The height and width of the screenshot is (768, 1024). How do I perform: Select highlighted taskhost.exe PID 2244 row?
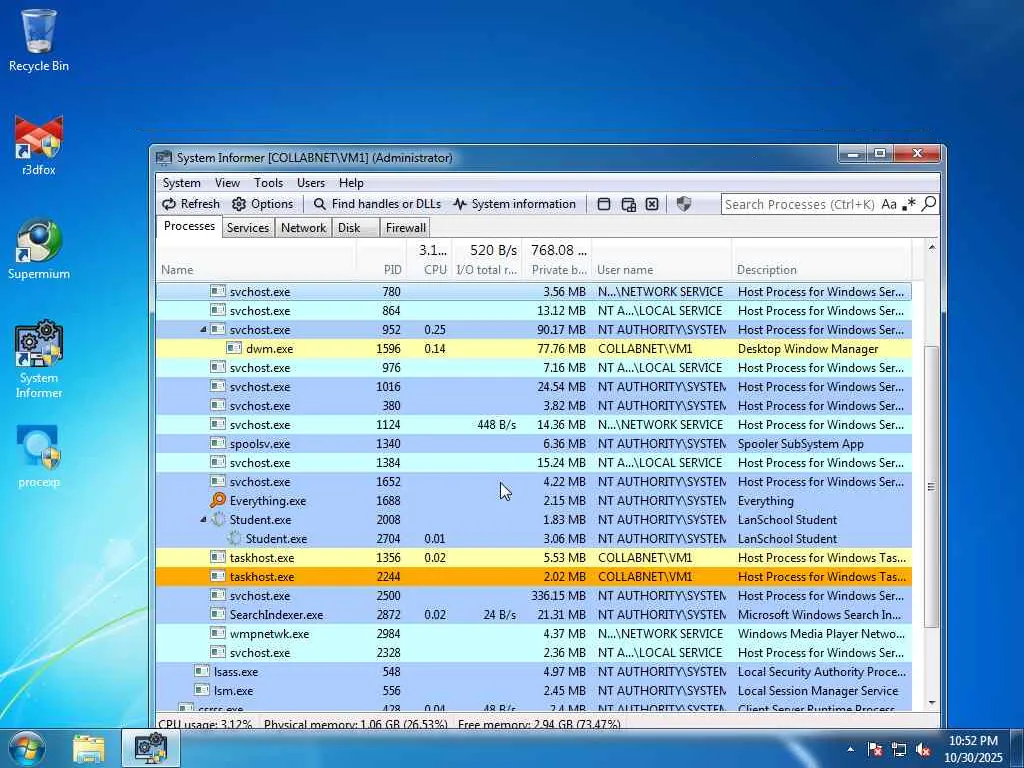534,577
